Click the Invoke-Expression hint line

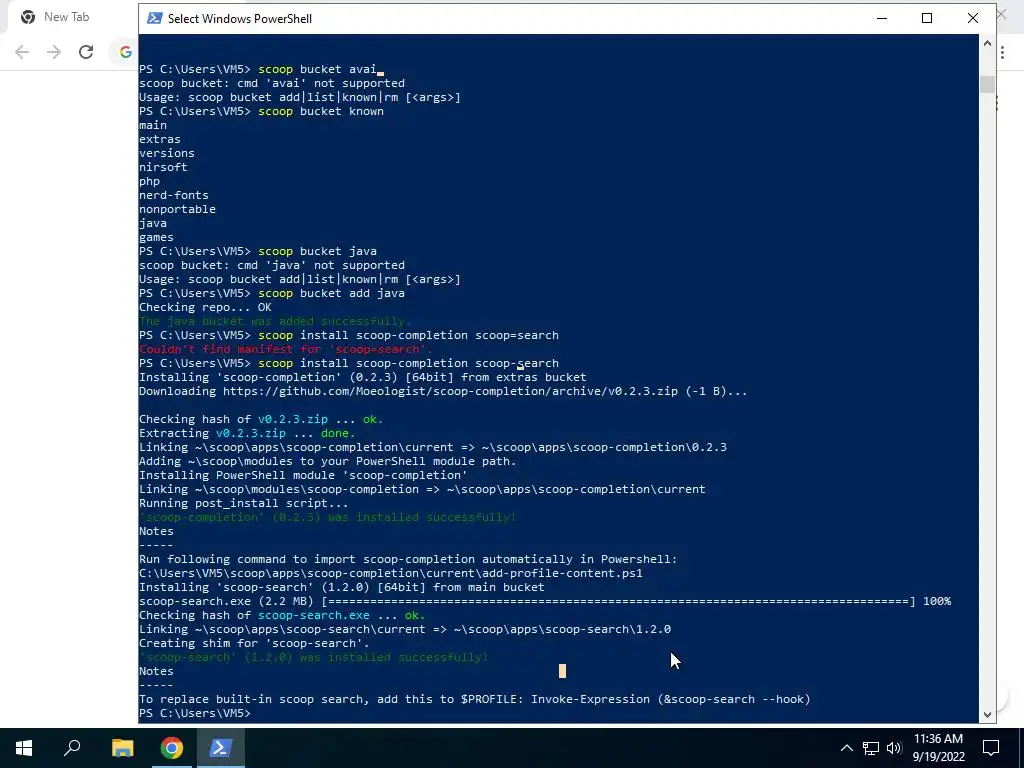[x=475, y=699]
